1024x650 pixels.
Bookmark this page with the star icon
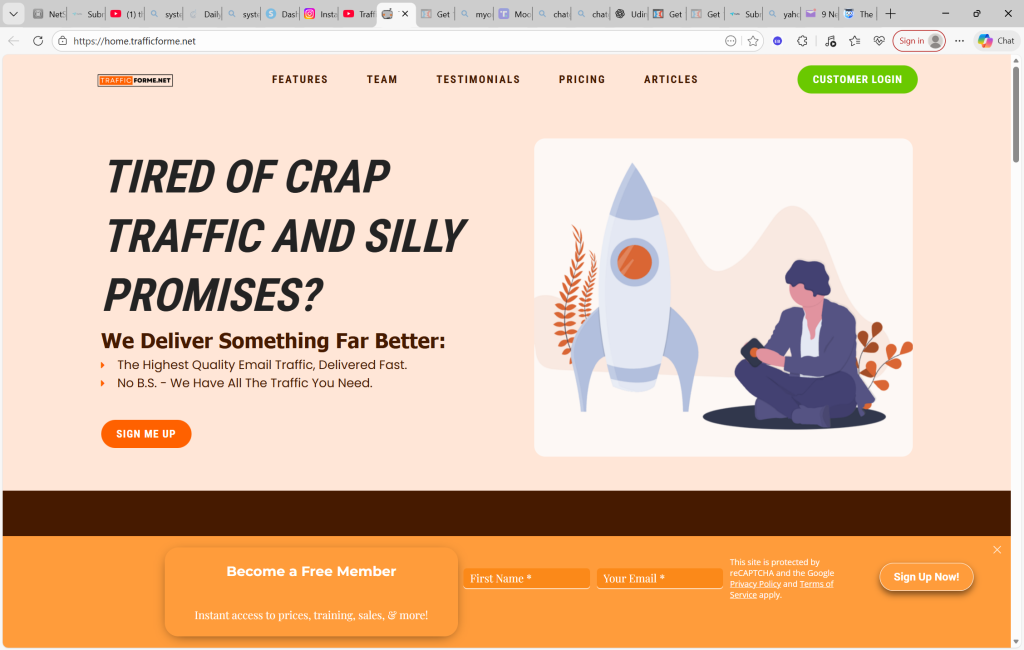coord(753,41)
